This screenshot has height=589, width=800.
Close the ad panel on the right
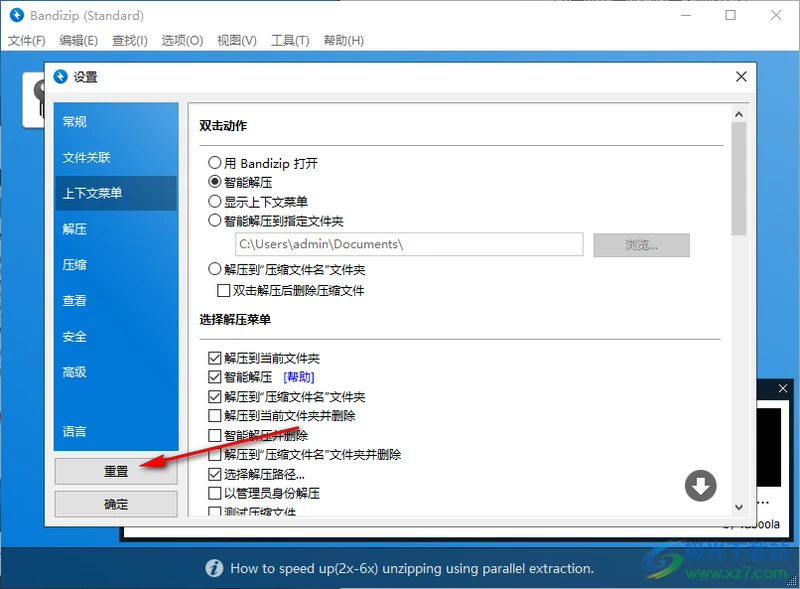(x=783, y=388)
